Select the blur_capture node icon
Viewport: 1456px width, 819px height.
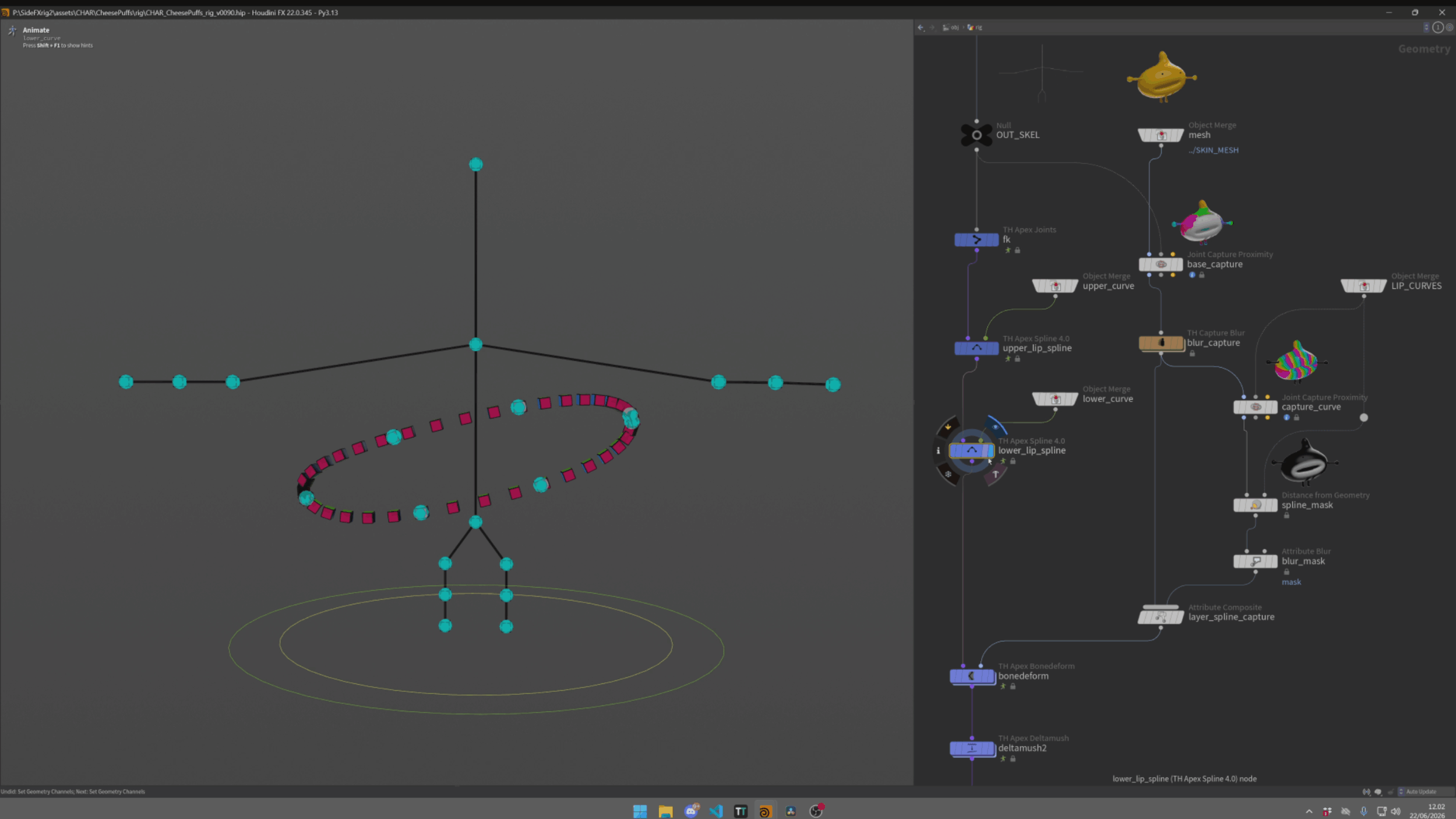1161,343
